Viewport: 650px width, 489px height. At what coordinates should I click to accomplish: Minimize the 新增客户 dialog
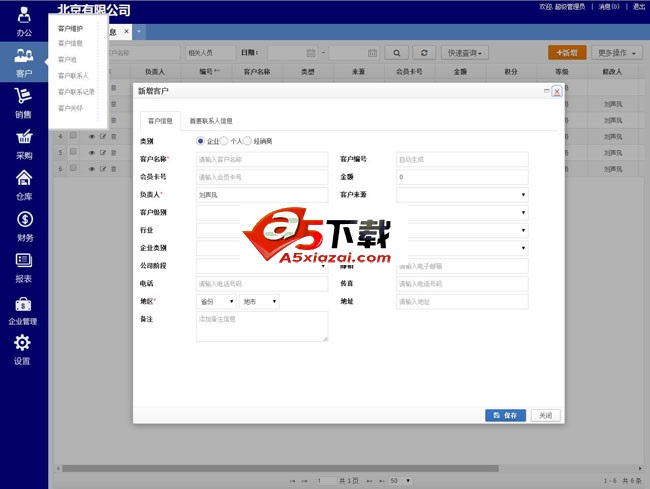[546, 91]
